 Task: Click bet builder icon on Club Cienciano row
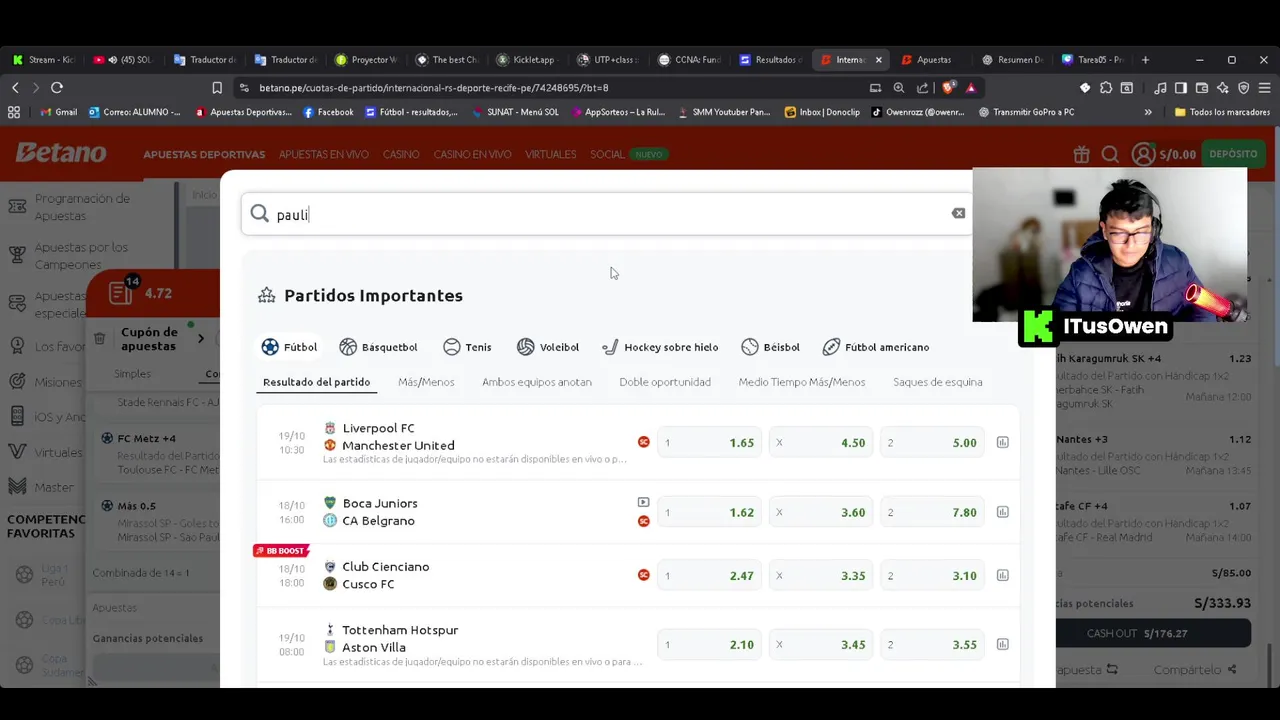point(643,575)
